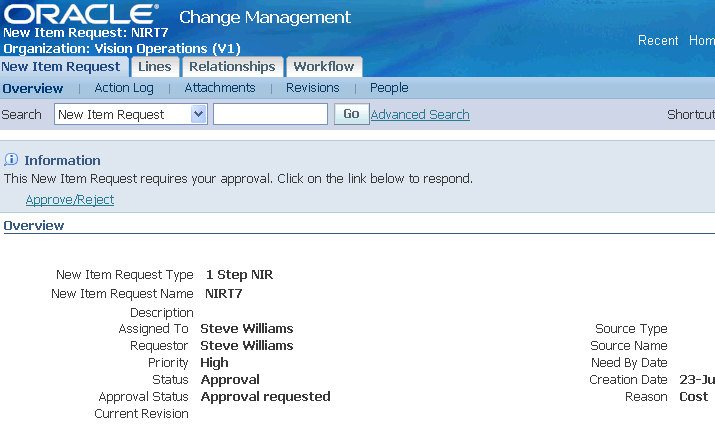The width and height of the screenshot is (715, 427).
Task: Select the Overview subtab
Action: (x=33, y=89)
